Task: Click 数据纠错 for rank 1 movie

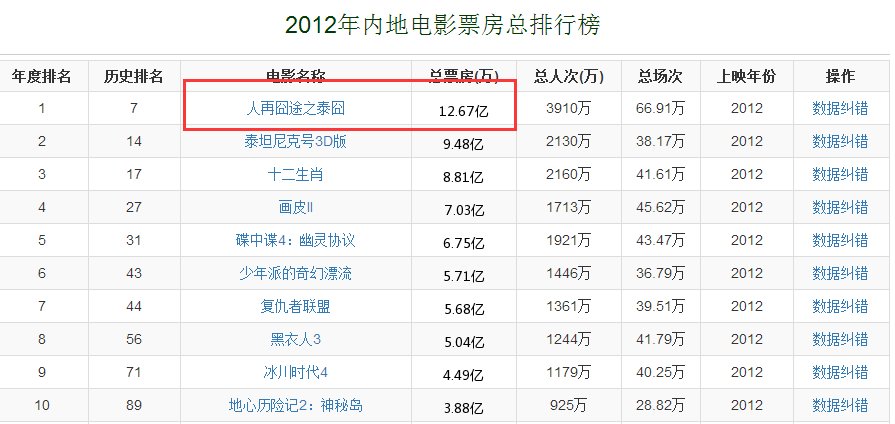Action: (x=840, y=108)
